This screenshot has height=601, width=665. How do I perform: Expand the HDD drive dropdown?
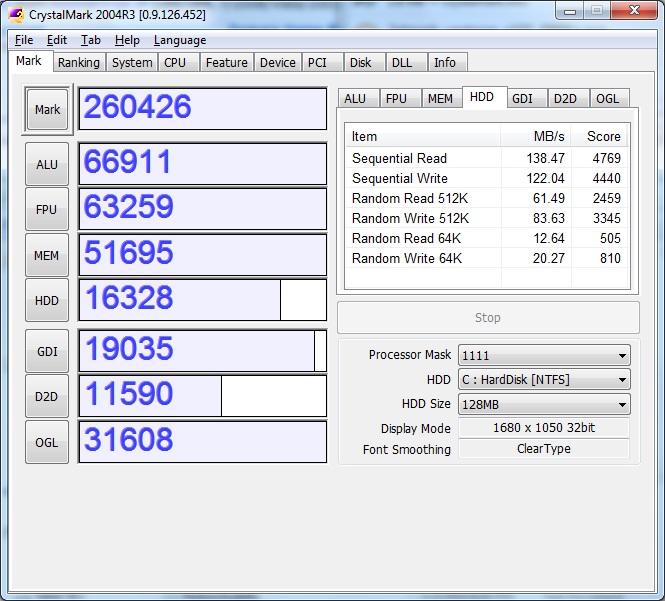click(x=544, y=379)
